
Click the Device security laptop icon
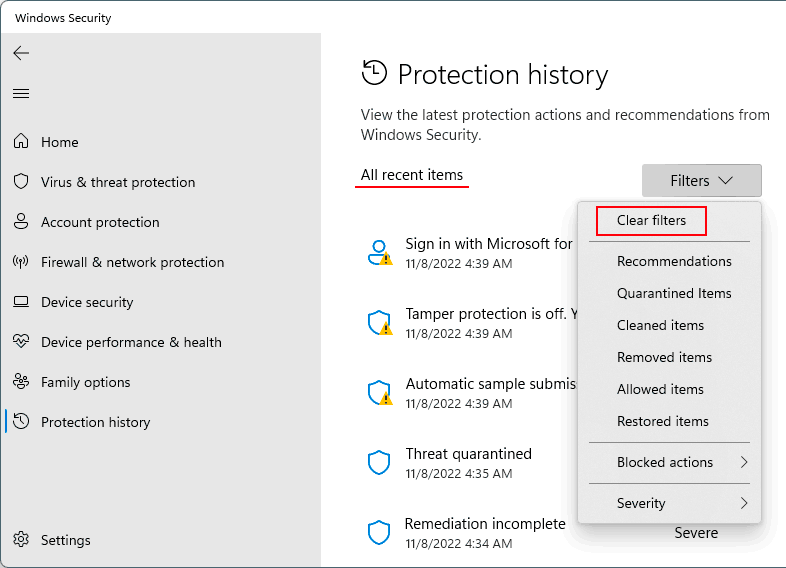(x=21, y=302)
